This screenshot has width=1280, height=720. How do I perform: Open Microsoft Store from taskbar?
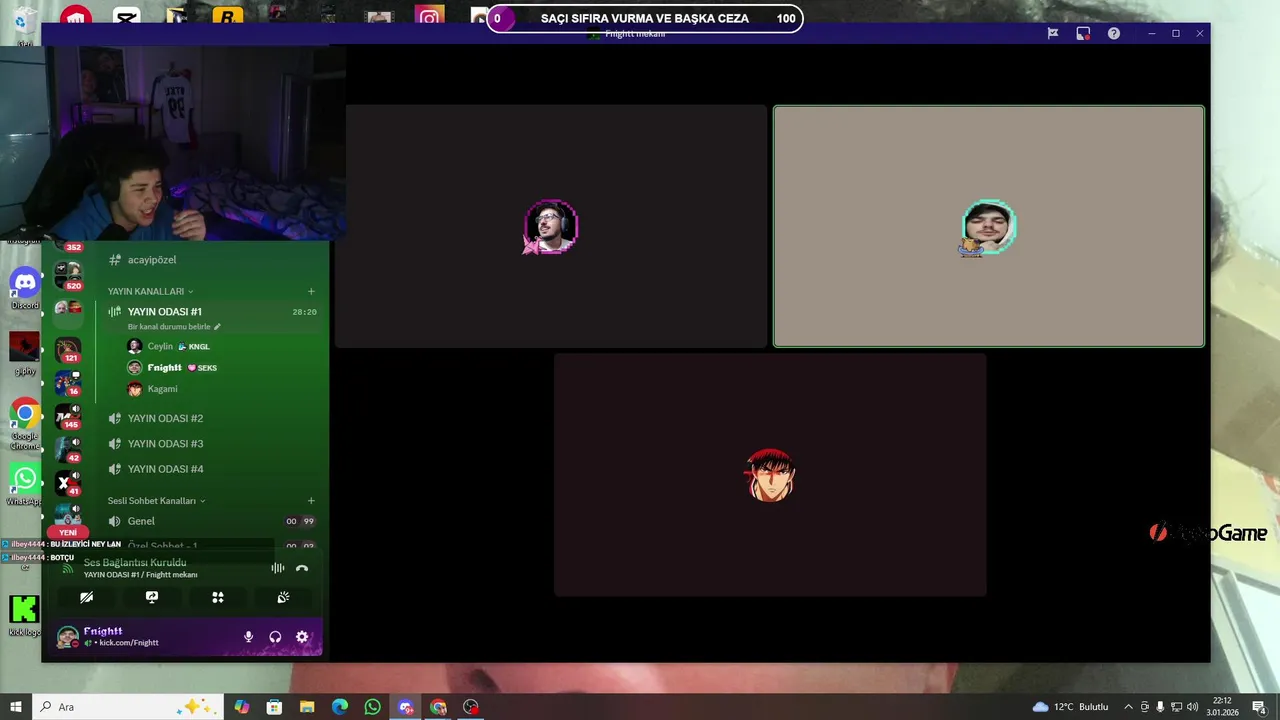(x=274, y=707)
